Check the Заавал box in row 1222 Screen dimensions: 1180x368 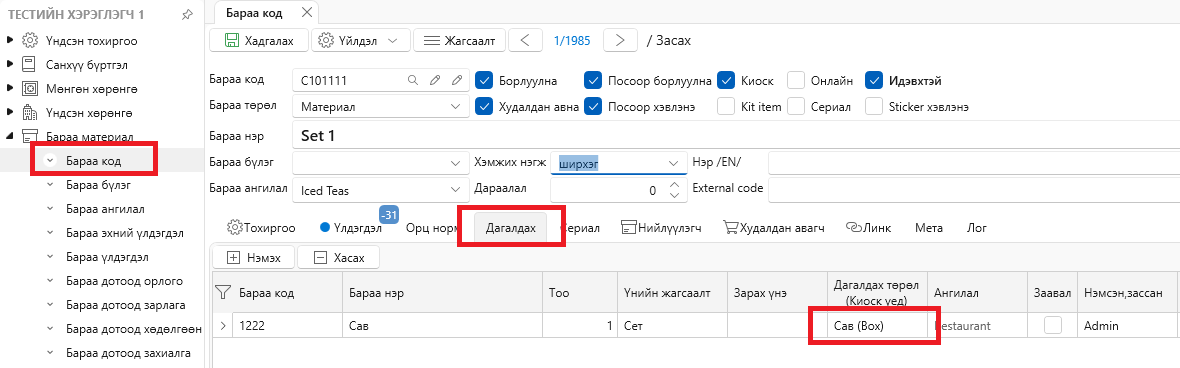click(1052, 326)
